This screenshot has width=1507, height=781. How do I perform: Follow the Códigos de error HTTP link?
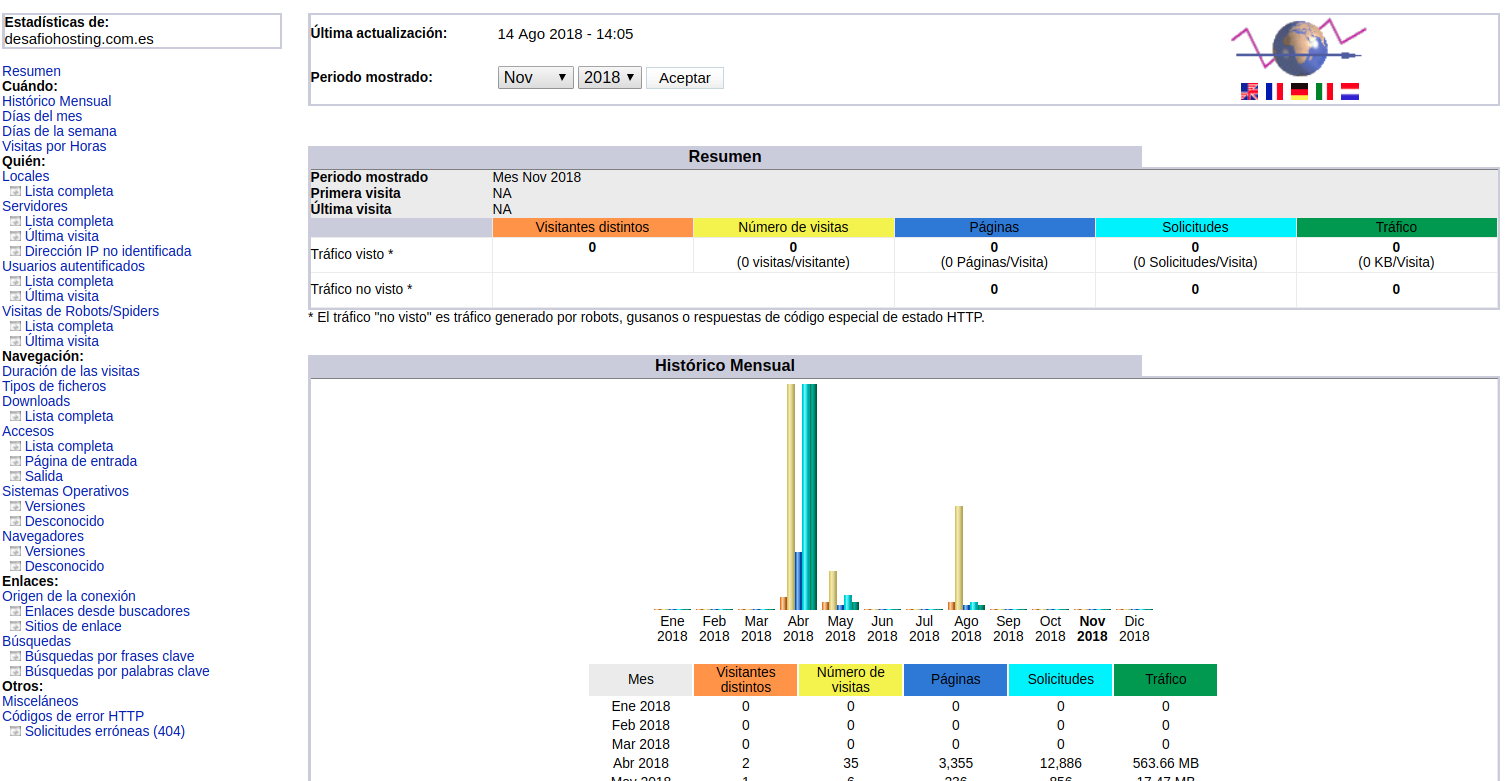pyautogui.click(x=73, y=716)
